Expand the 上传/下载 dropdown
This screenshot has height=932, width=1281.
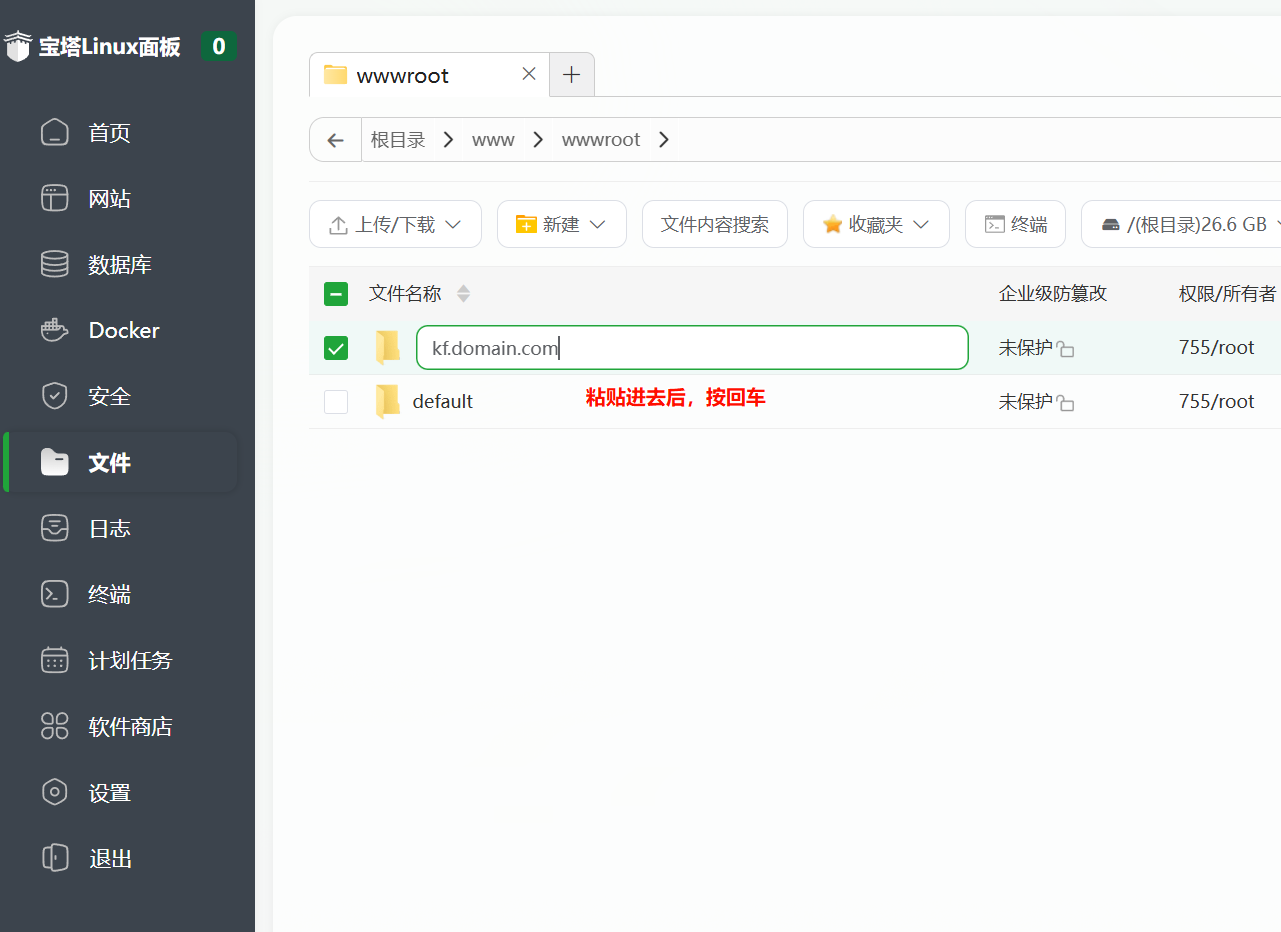[395, 225]
